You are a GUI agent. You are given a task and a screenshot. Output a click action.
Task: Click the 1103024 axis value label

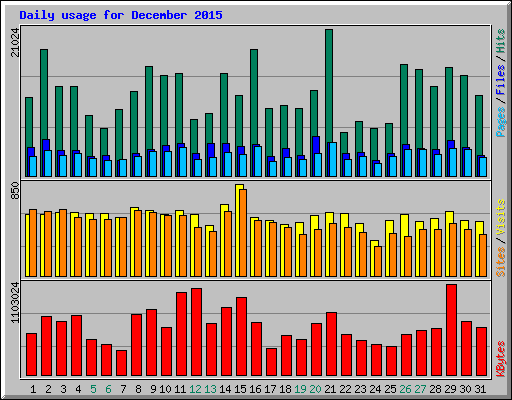click(15, 303)
